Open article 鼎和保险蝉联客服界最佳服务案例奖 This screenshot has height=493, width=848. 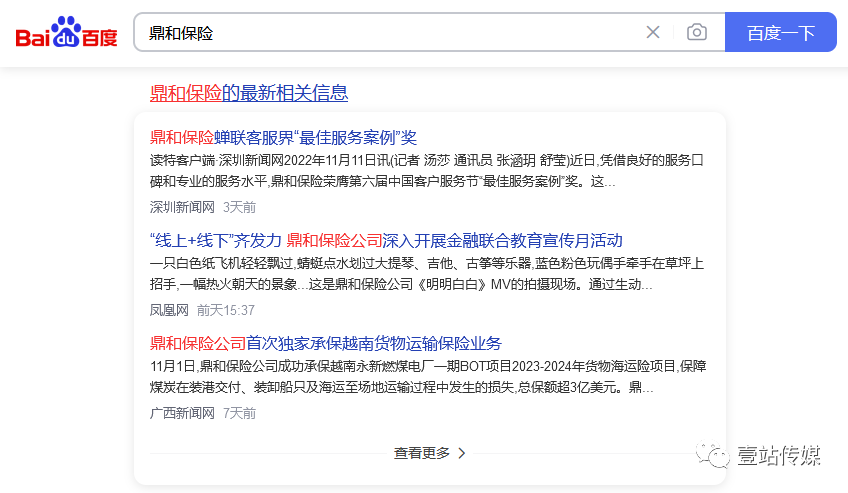283,137
